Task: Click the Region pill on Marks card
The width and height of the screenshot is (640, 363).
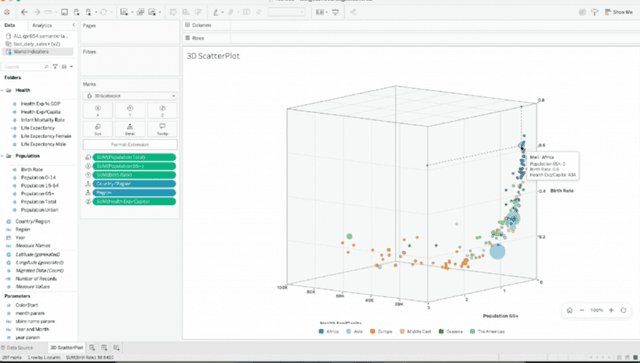Action: (x=134, y=193)
